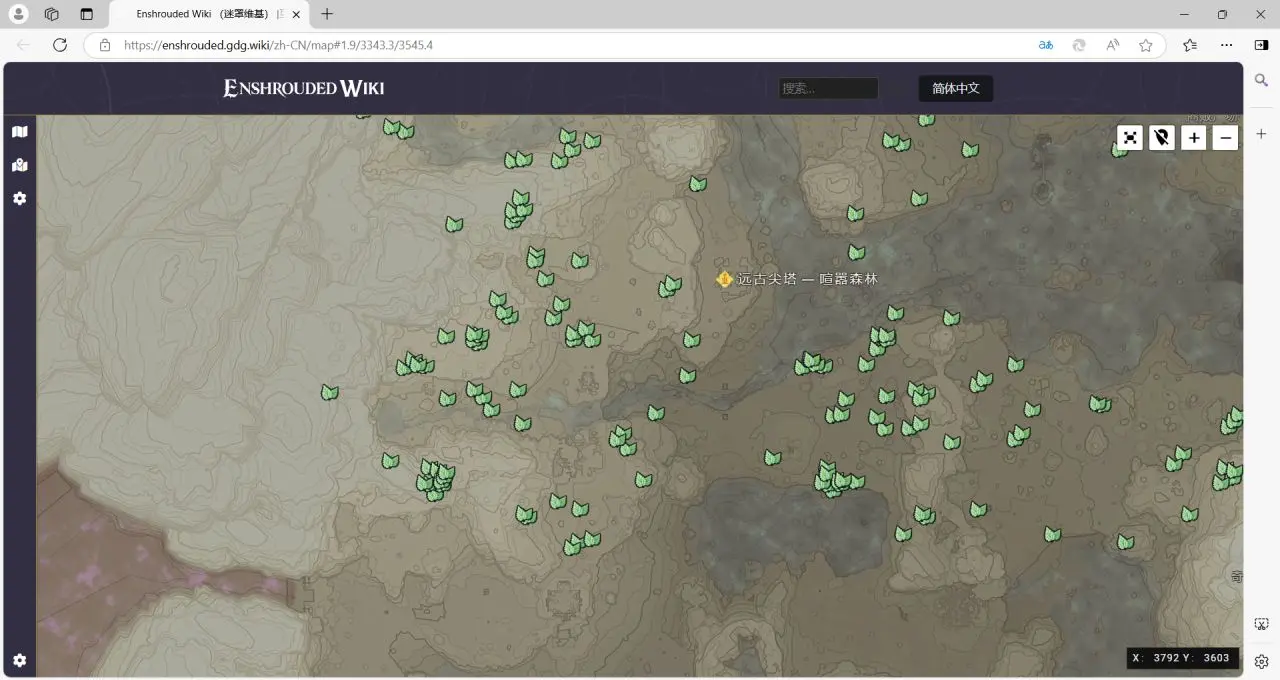Screen dimensions: 1280x680
Task: Zoom out the map with minus button
Action: (1225, 138)
